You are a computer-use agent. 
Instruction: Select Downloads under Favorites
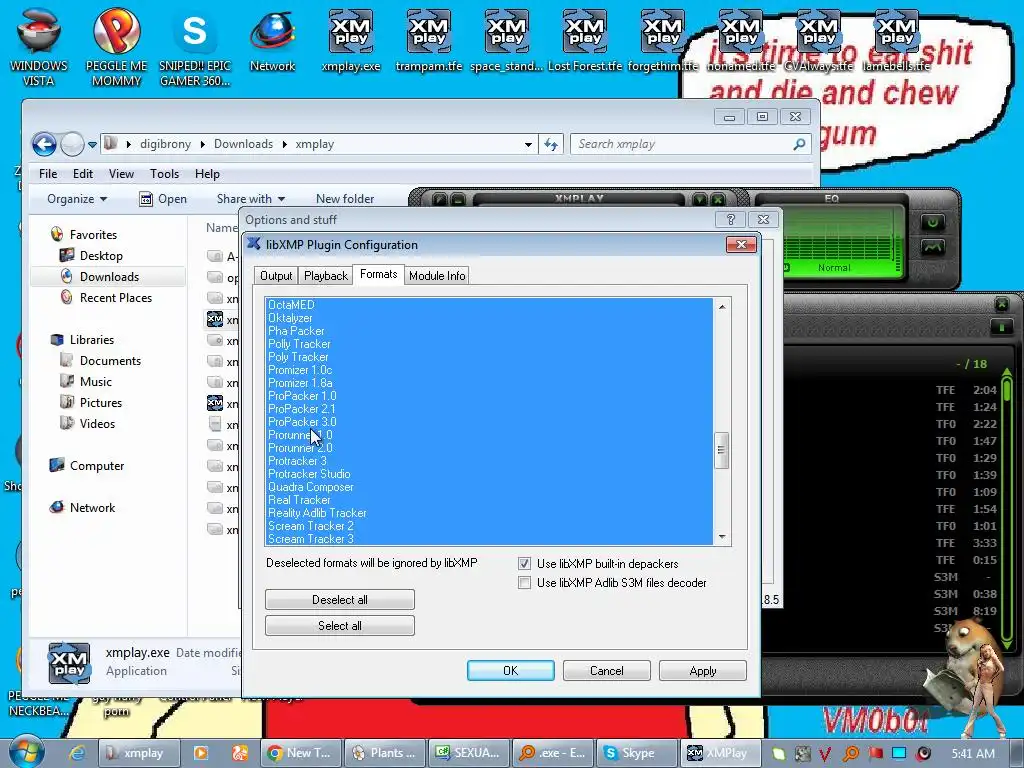pos(109,277)
